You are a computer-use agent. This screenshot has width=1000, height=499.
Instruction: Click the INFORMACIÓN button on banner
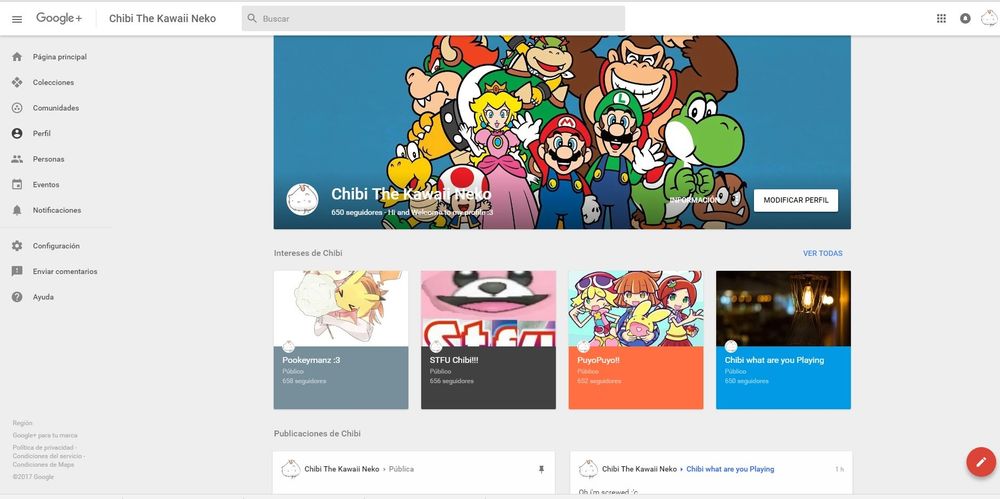[695, 200]
